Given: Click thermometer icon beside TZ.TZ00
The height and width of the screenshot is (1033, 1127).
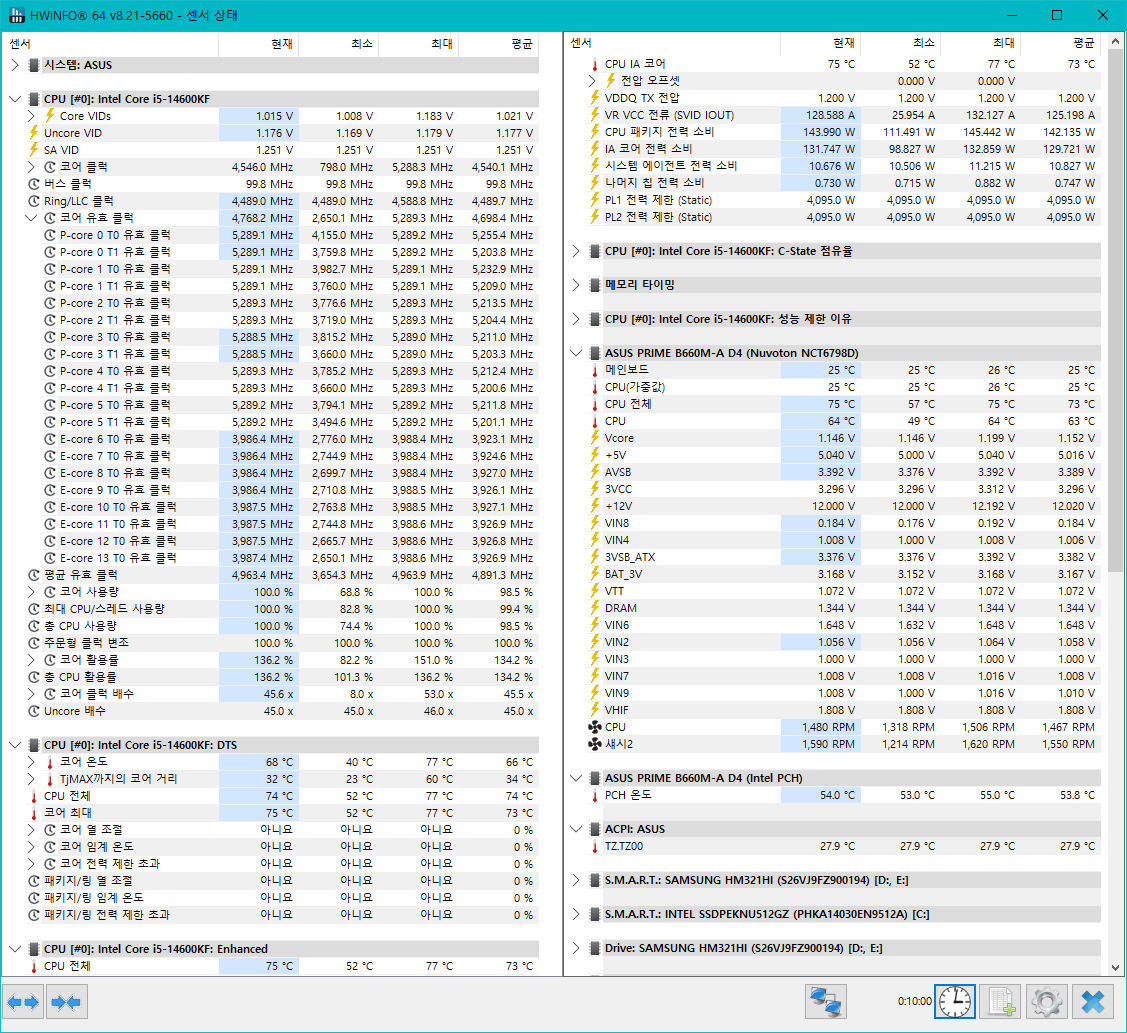Looking at the screenshot, I should 595,846.
